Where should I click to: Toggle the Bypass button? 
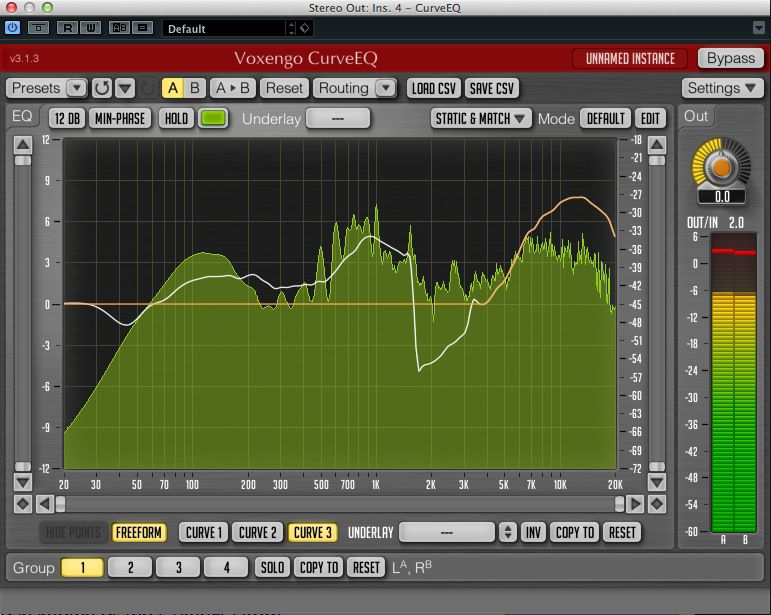[730, 58]
